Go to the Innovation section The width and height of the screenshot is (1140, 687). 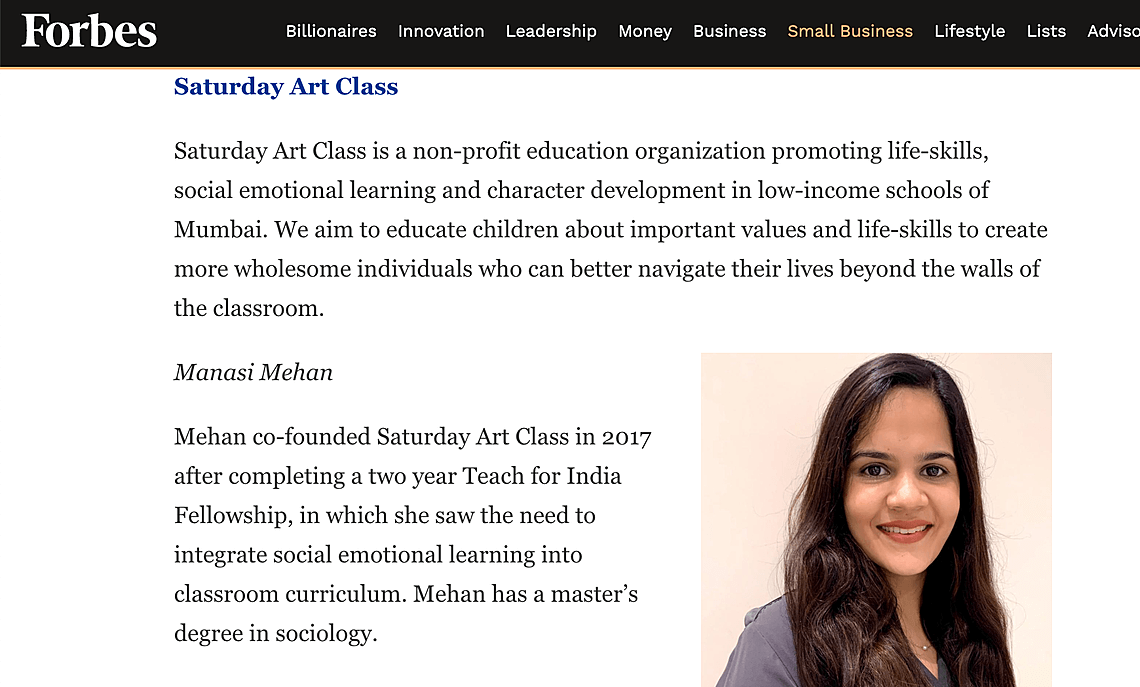coord(441,31)
